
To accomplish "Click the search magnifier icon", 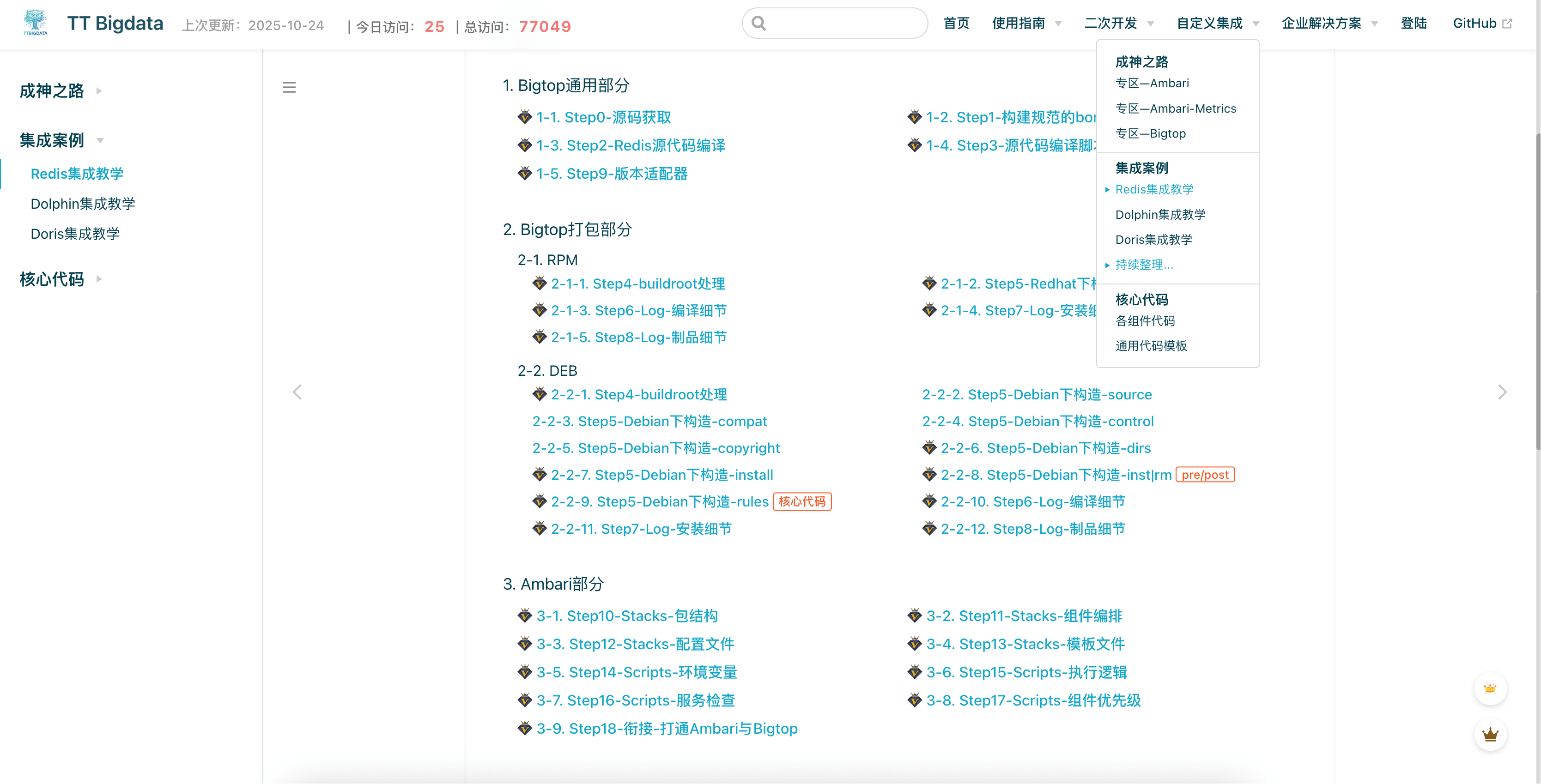I will tap(758, 24).
